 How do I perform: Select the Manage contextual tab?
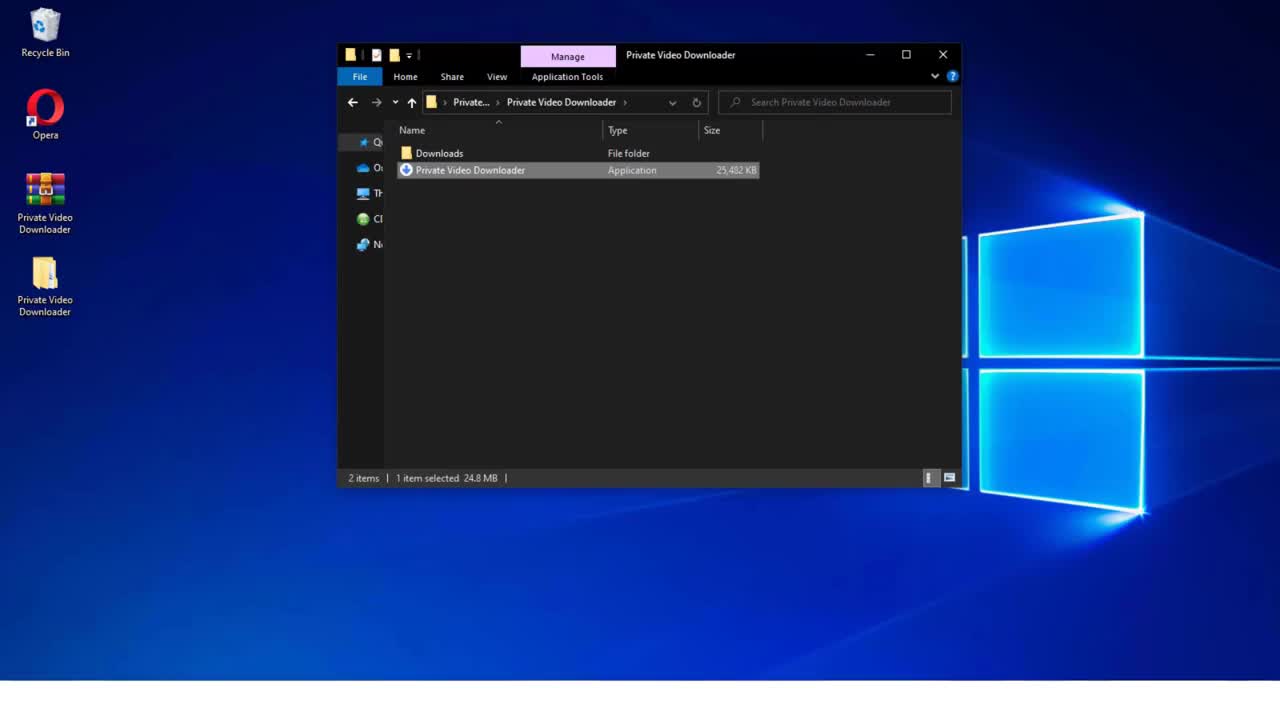pyautogui.click(x=568, y=56)
